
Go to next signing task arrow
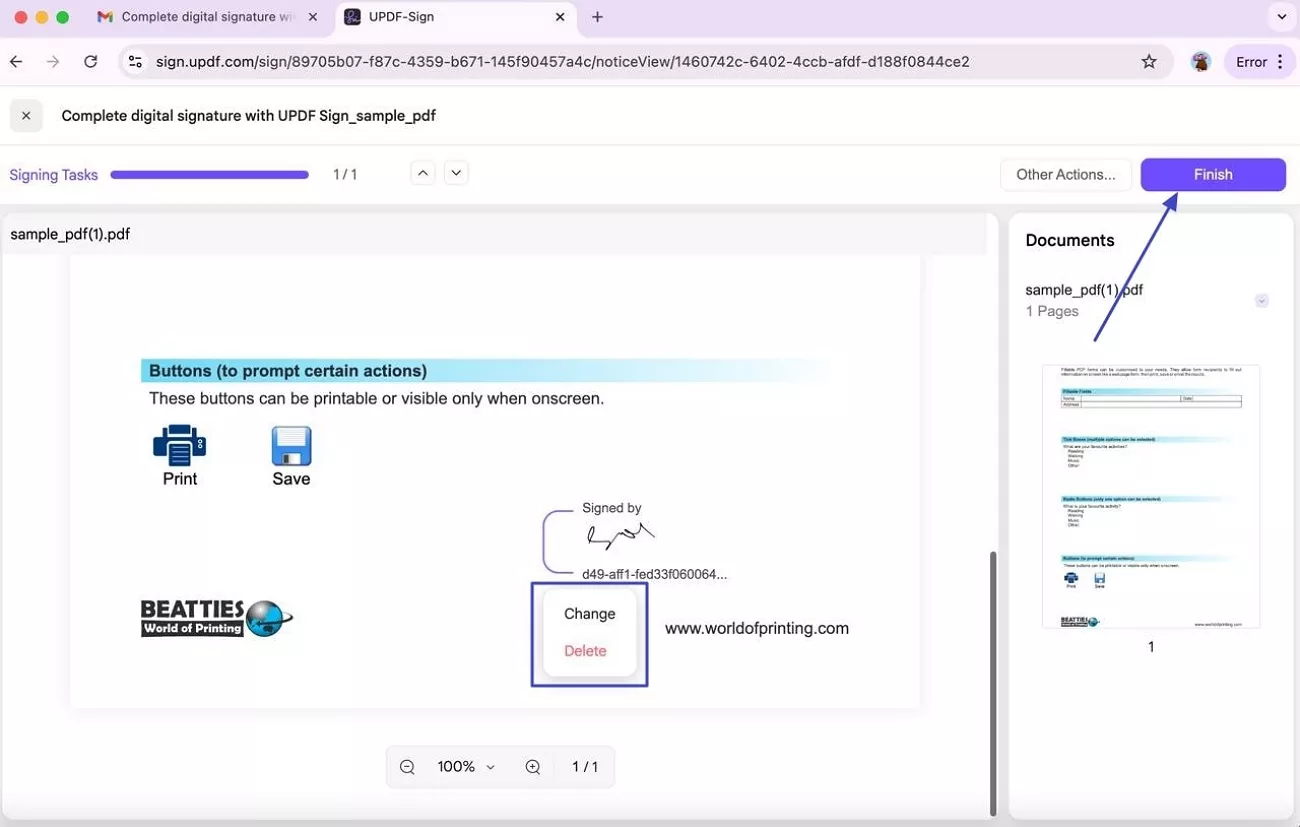(456, 173)
